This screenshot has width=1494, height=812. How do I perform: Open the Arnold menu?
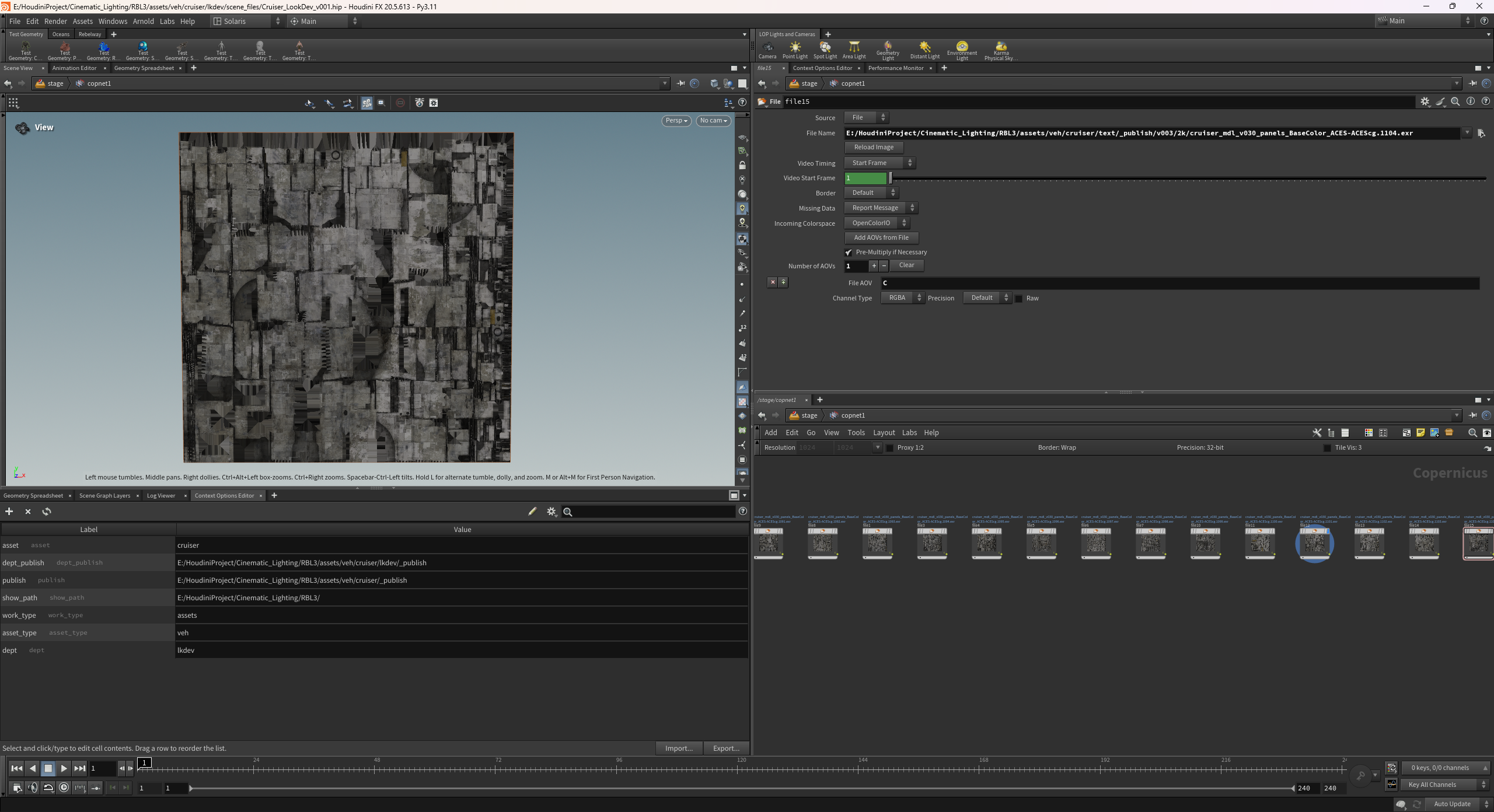(x=143, y=21)
